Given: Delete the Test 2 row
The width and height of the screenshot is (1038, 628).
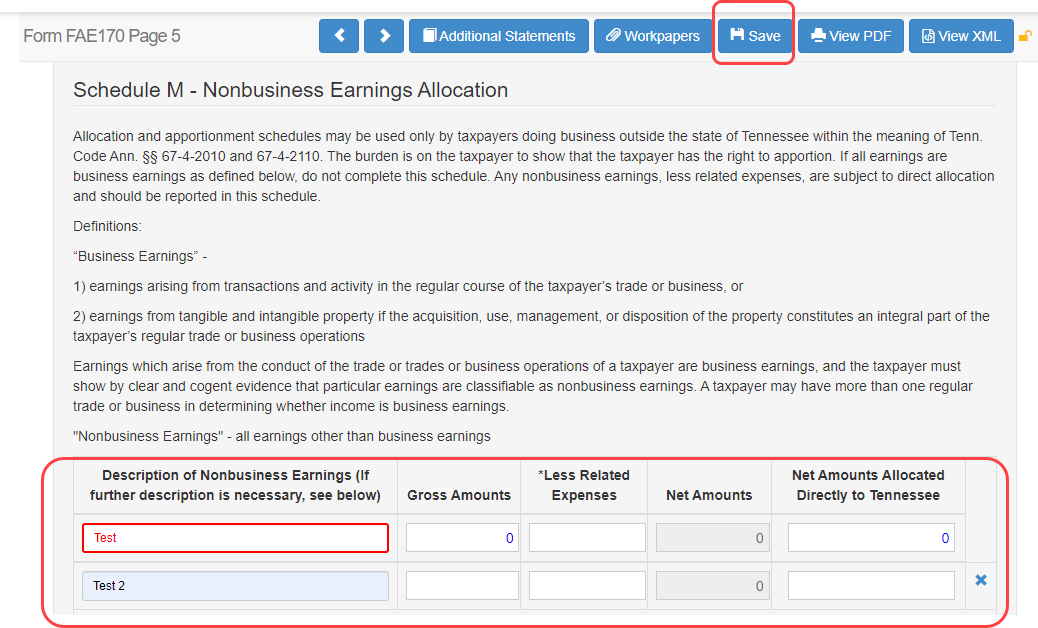Looking at the screenshot, I should pos(980,580).
